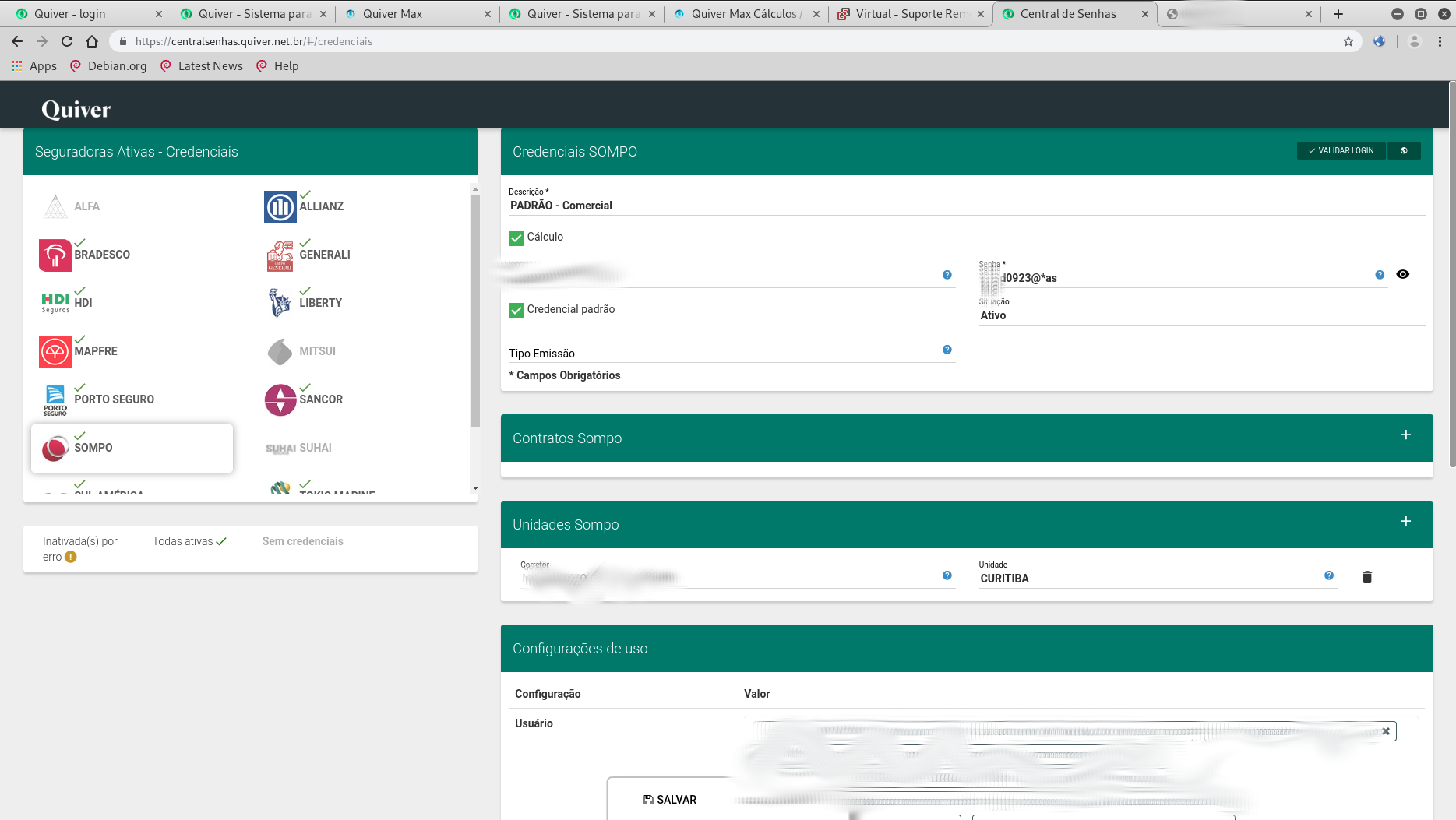Image resolution: width=1456 pixels, height=820 pixels.
Task: Show the password with the eye icon
Action: [1403, 274]
